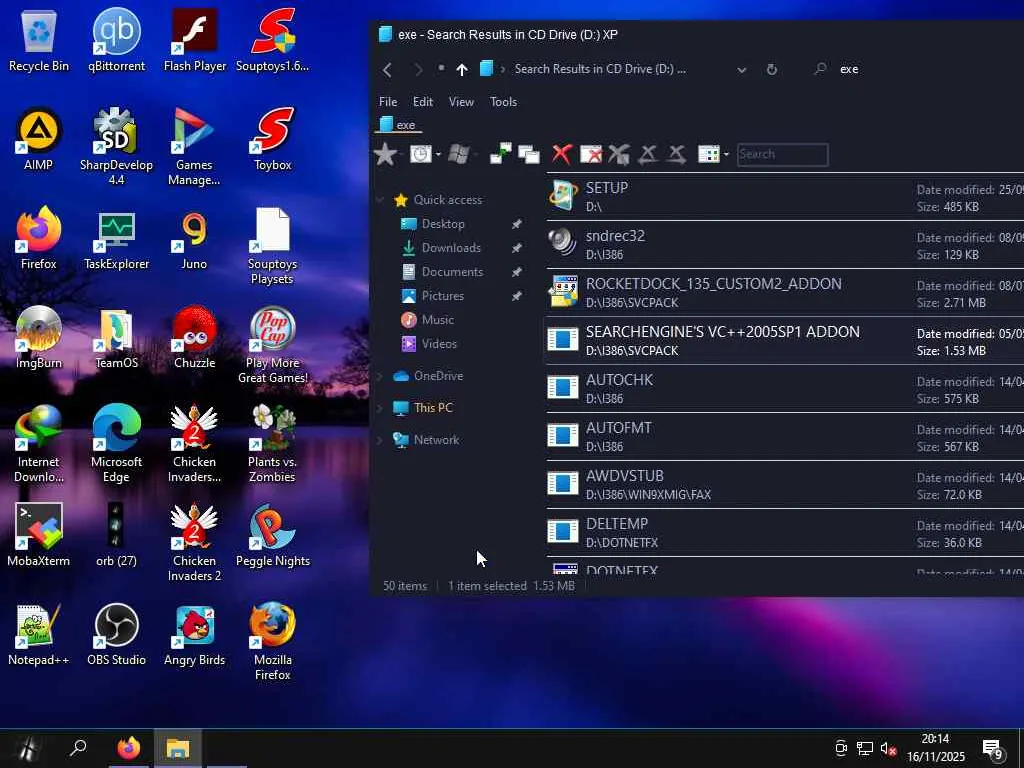Image resolution: width=1024 pixels, height=768 pixels.
Task: Open Downloads in Quick access
Action: point(451,248)
